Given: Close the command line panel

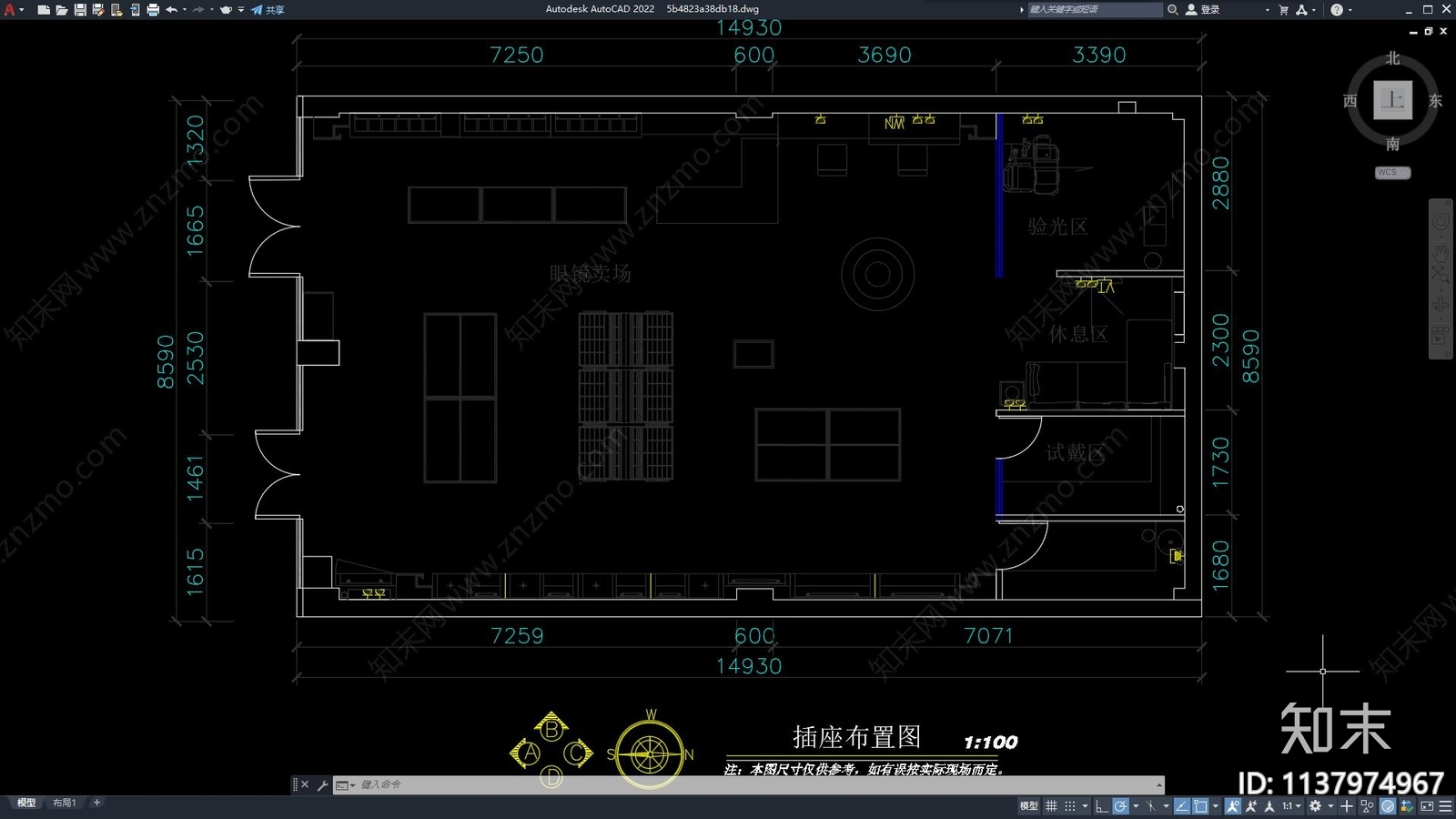Looking at the screenshot, I should [x=305, y=784].
